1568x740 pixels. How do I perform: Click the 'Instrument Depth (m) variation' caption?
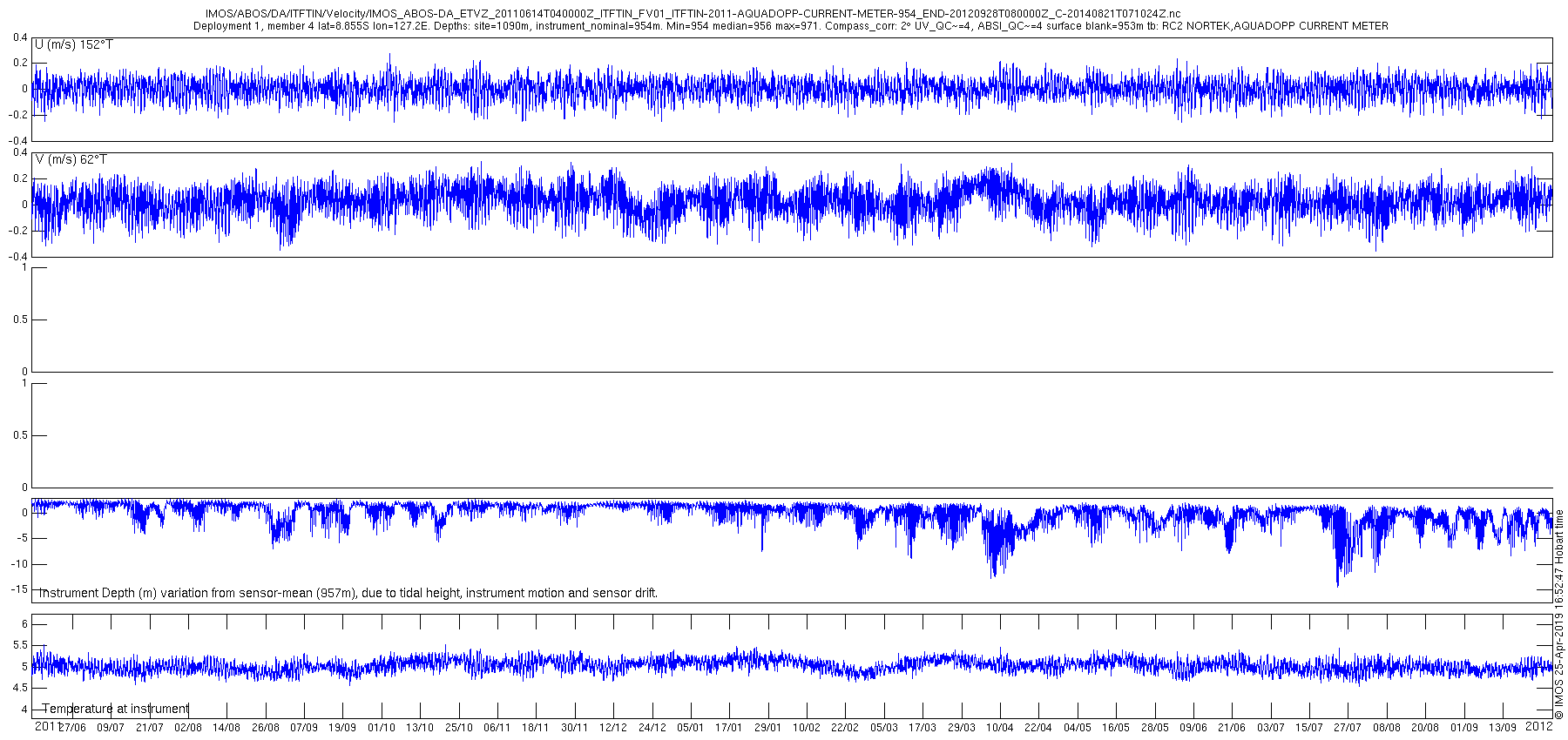coord(348,593)
